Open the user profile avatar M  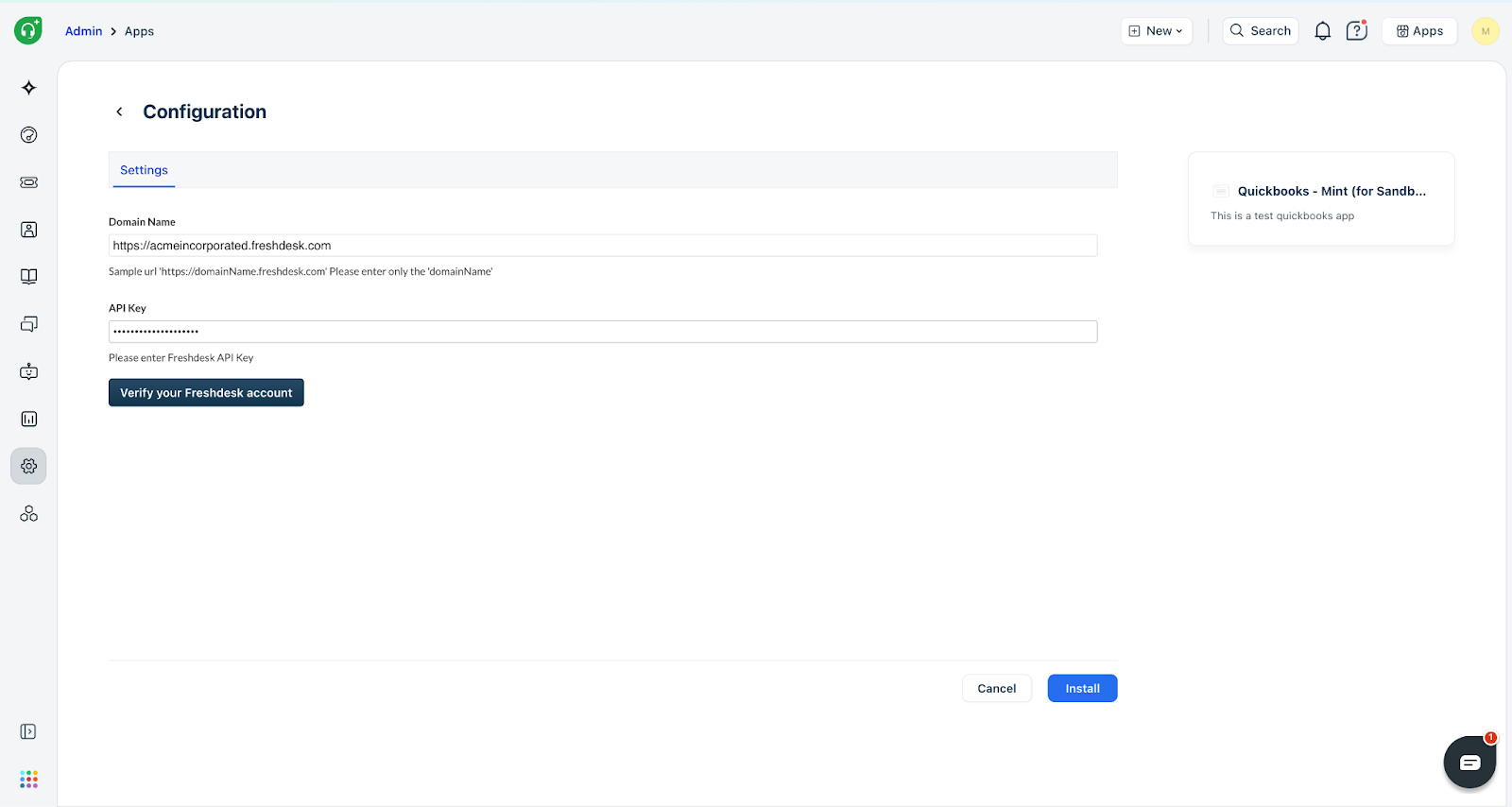pyautogui.click(x=1486, y=31)
